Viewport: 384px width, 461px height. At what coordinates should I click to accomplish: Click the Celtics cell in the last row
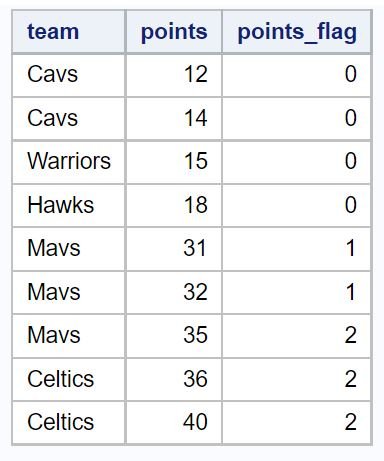[69, 423]
